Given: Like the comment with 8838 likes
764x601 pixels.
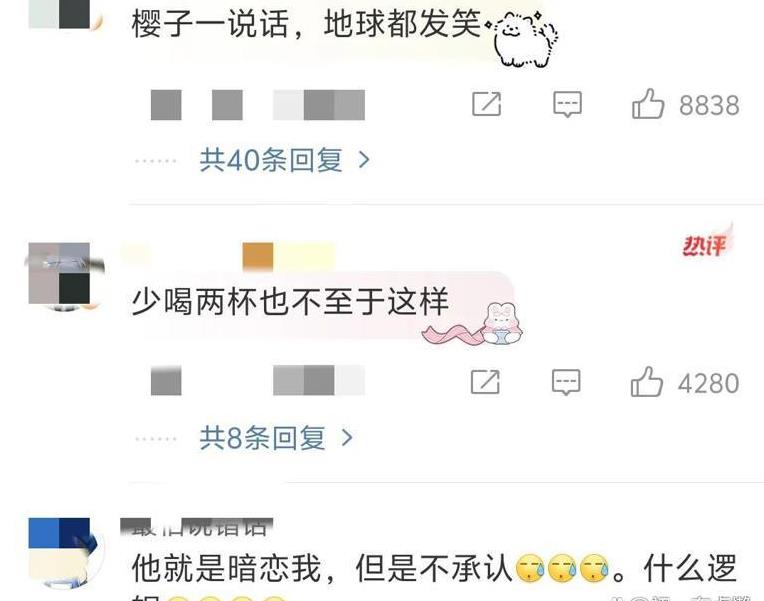Looking at the screenshot, I should (648, 104).
